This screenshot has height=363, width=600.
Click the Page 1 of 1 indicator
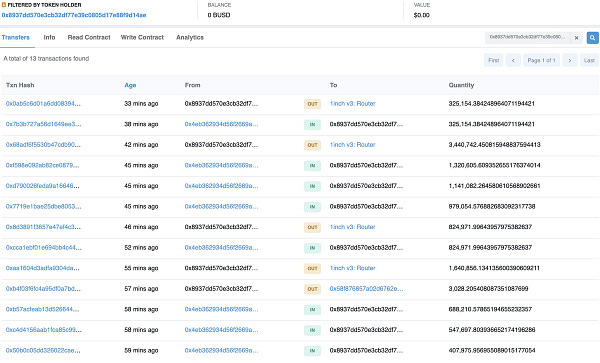[541, 60]
